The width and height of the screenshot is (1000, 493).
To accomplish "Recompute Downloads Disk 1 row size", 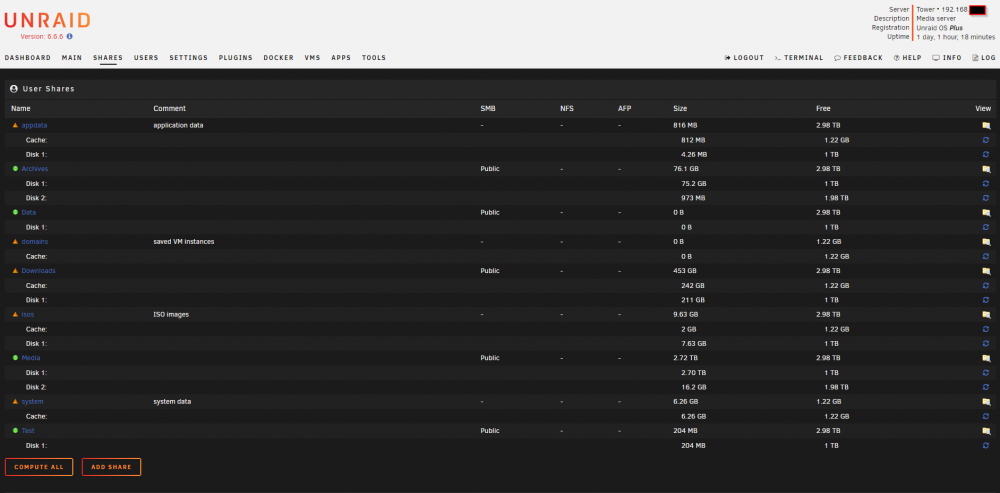I will 986,300.
